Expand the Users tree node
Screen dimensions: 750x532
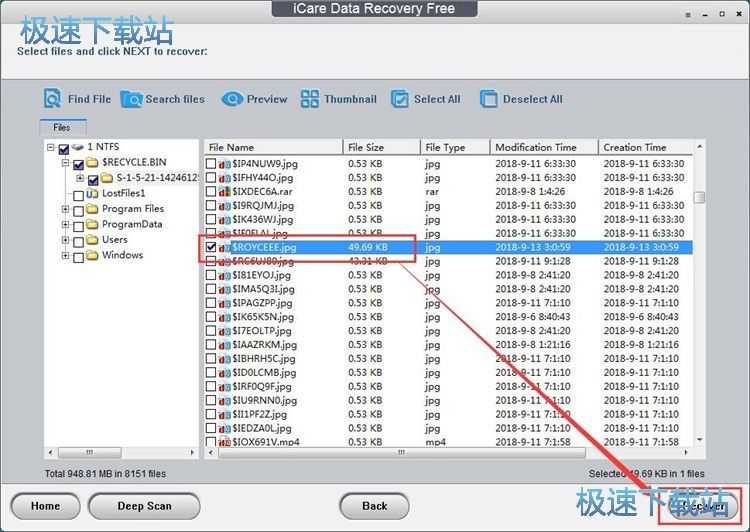tap(66, 240)
